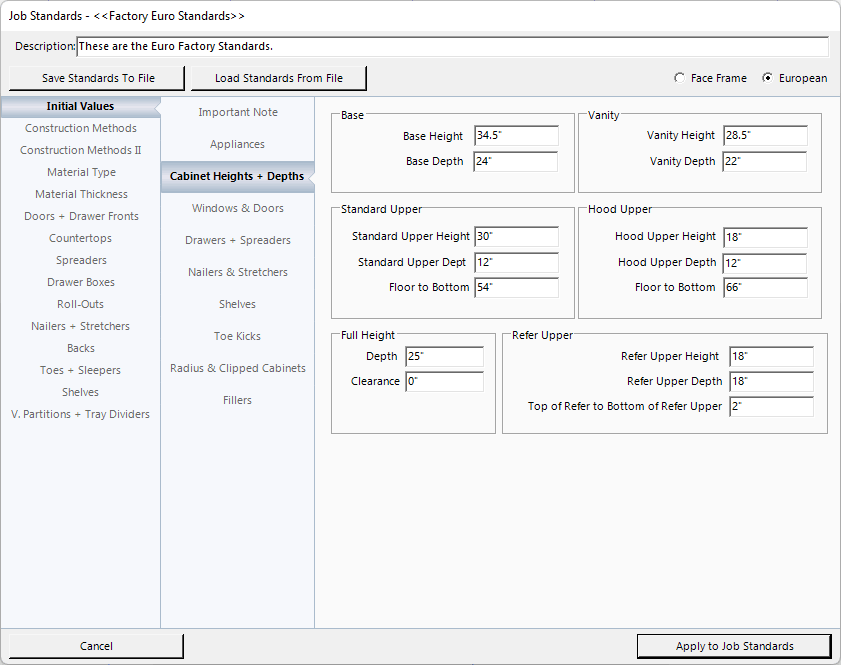Select the Face Frame radio button
Viewport: 841px width, 665px height.
[681, 78]
